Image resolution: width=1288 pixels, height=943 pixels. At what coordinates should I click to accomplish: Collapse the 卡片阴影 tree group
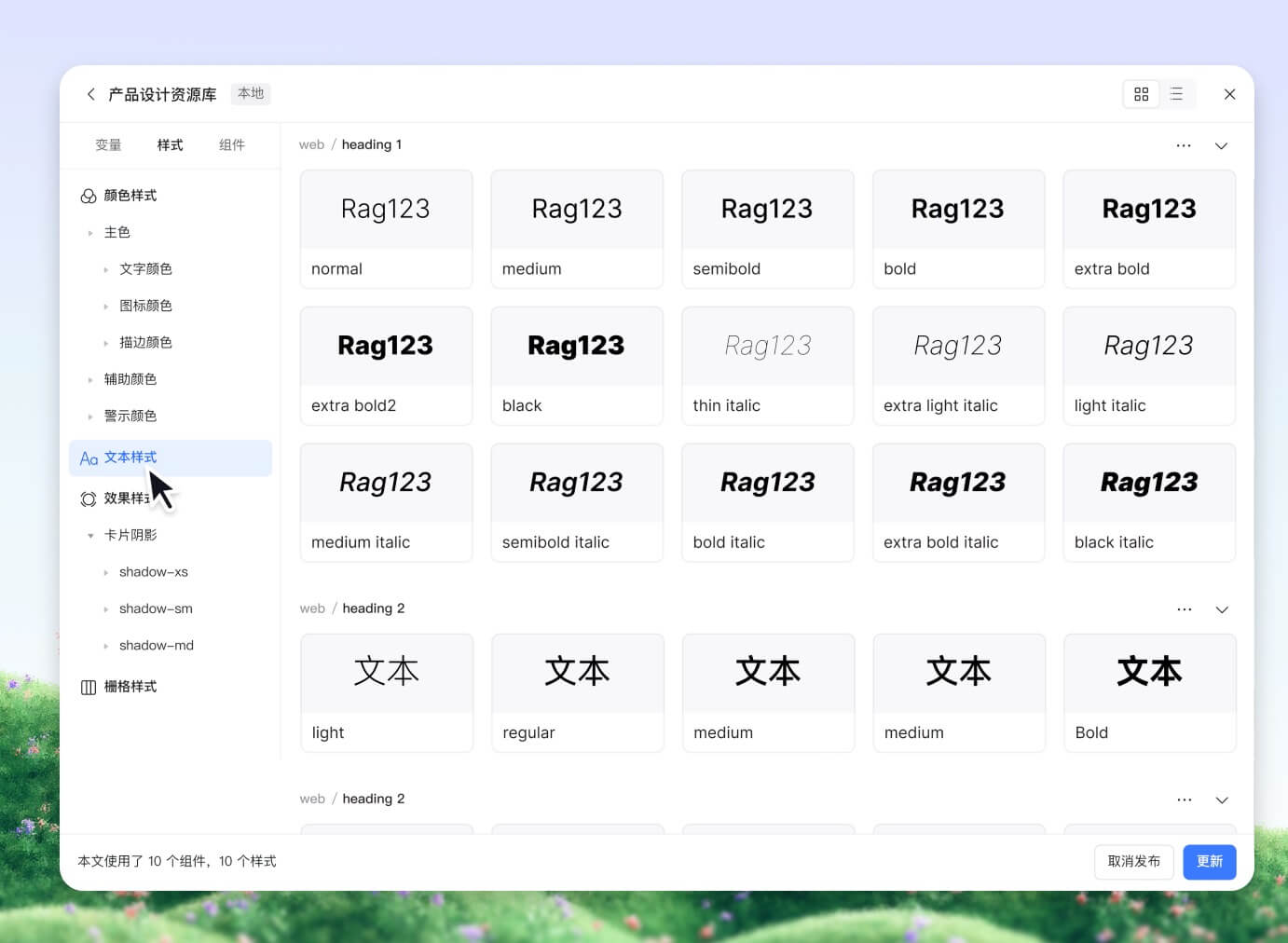pyautogui.click(x=90, y=536)
